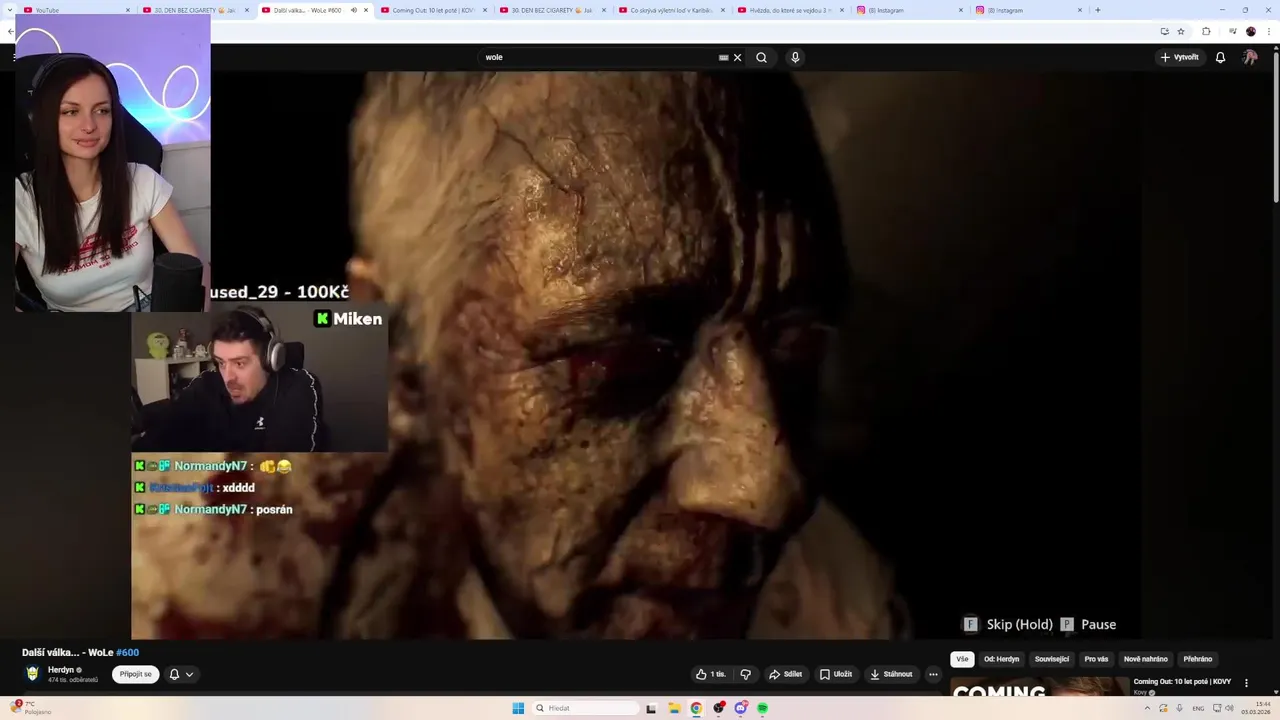
Task: Open the Herdyn channel avatar
Action: [x=32, y=674]
